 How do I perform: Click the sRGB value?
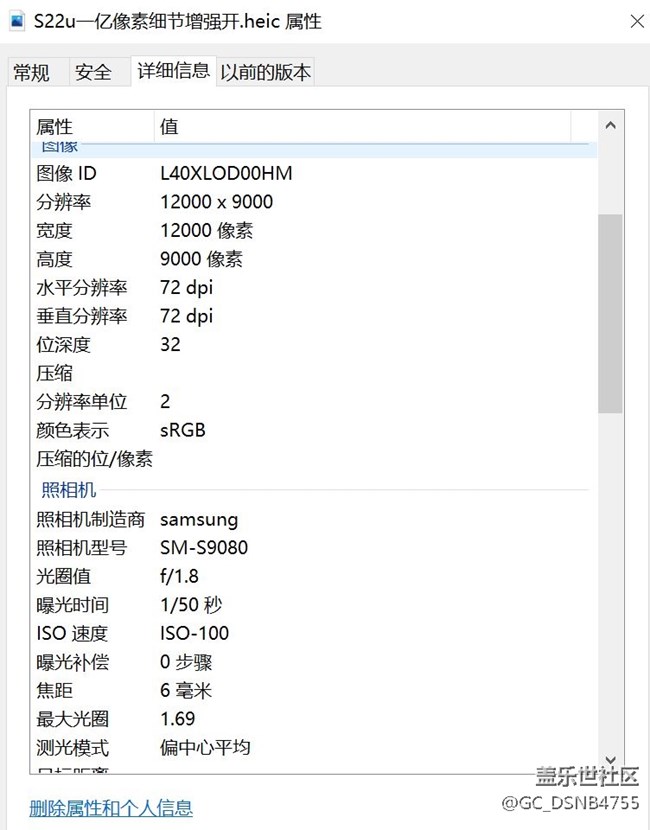(183, 430)
